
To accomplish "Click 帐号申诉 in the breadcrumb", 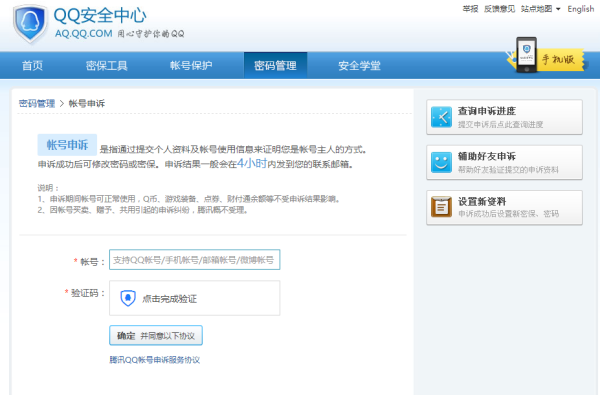I will coord(86,103).
